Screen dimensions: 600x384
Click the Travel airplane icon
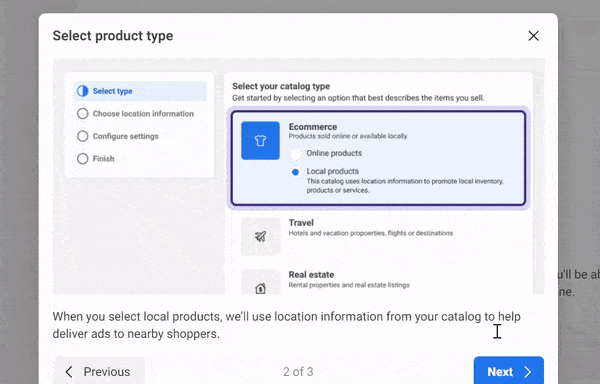point(261,237)
